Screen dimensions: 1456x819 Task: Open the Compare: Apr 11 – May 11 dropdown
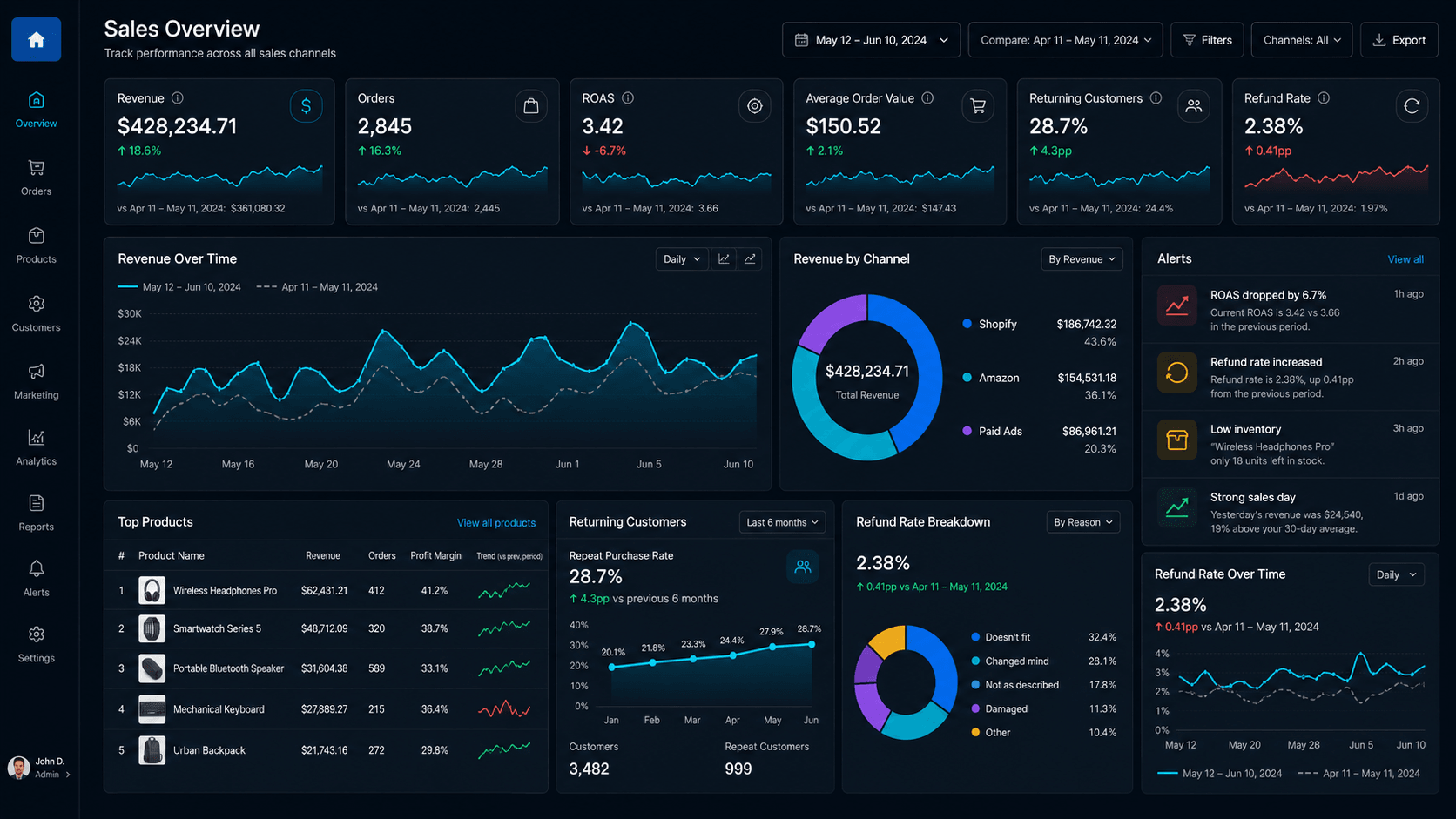(x=1065, y=40)
